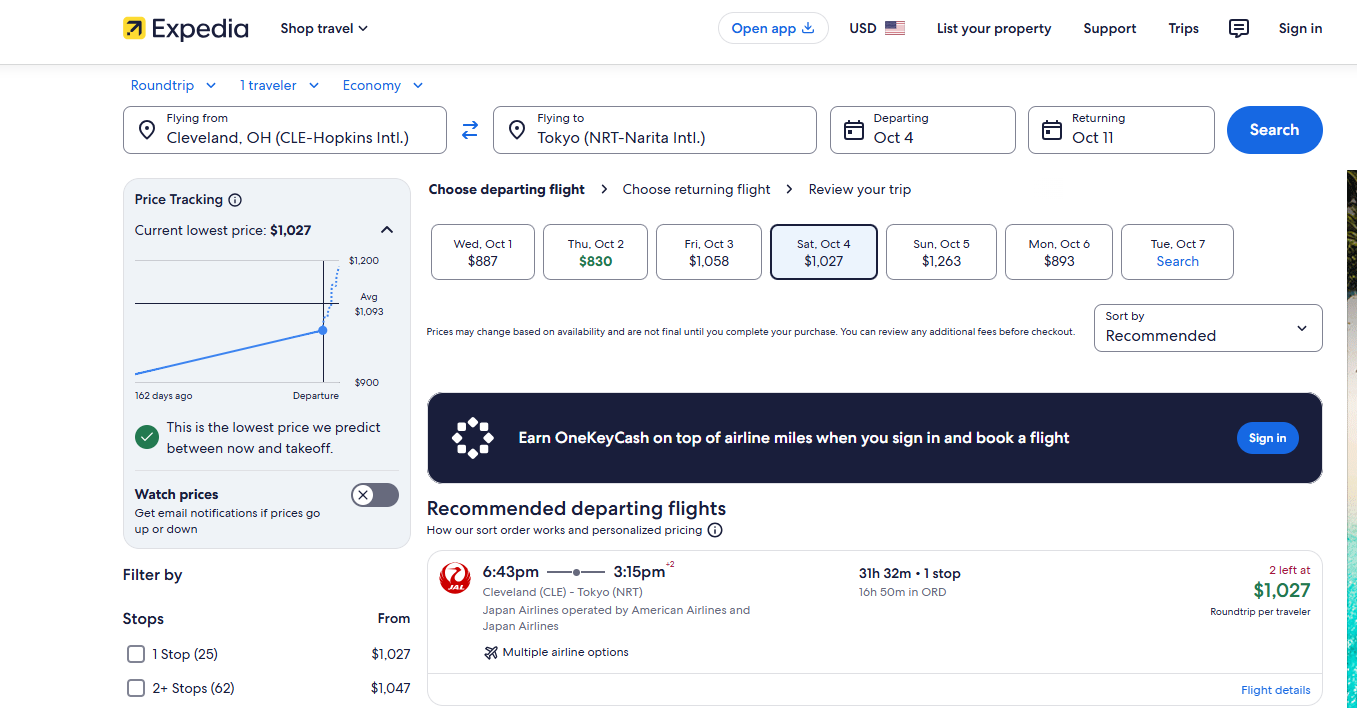Screen dimensions: 1357x708
Task: Open the Roundtrip trip type dropdown
Action: coord(176,85)
